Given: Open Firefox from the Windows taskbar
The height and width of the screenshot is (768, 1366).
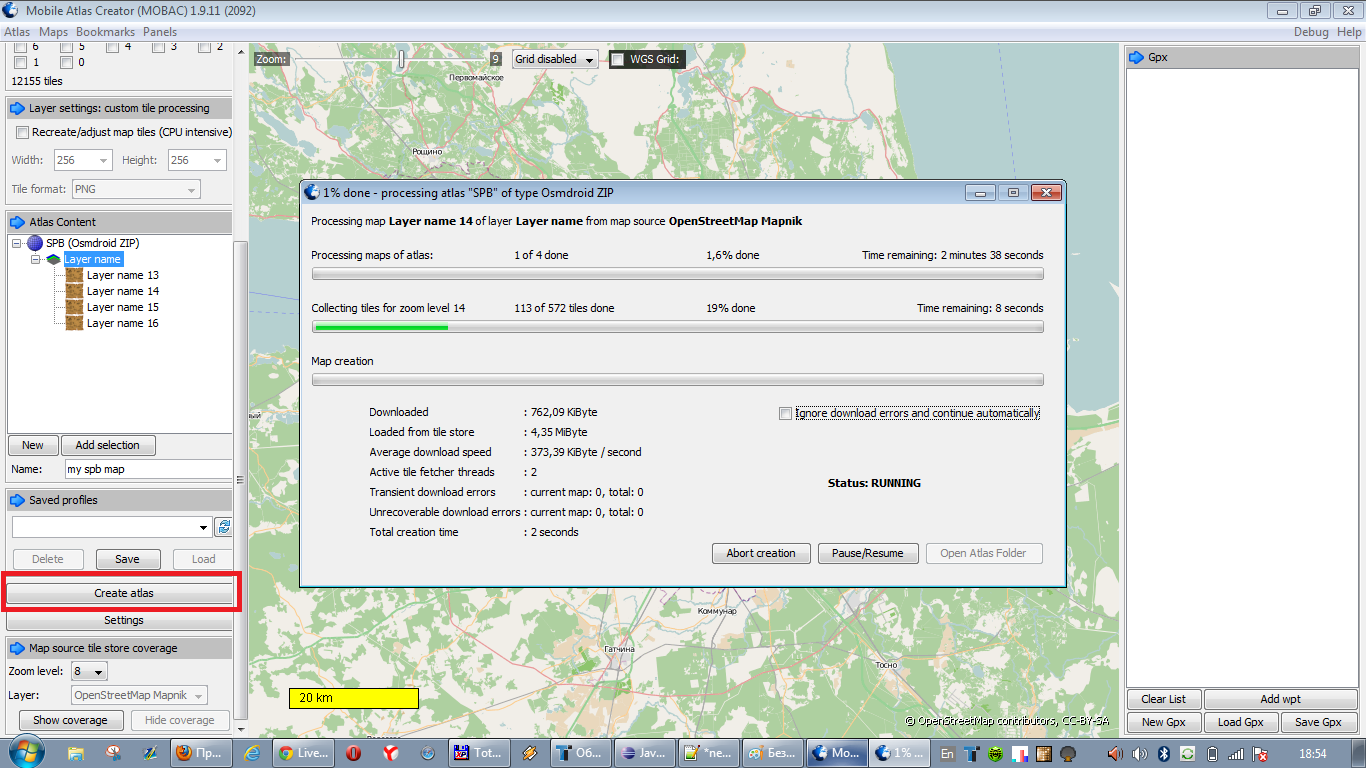Looking at the screenshot, I should pyautogui.click(x=198, y=753).
